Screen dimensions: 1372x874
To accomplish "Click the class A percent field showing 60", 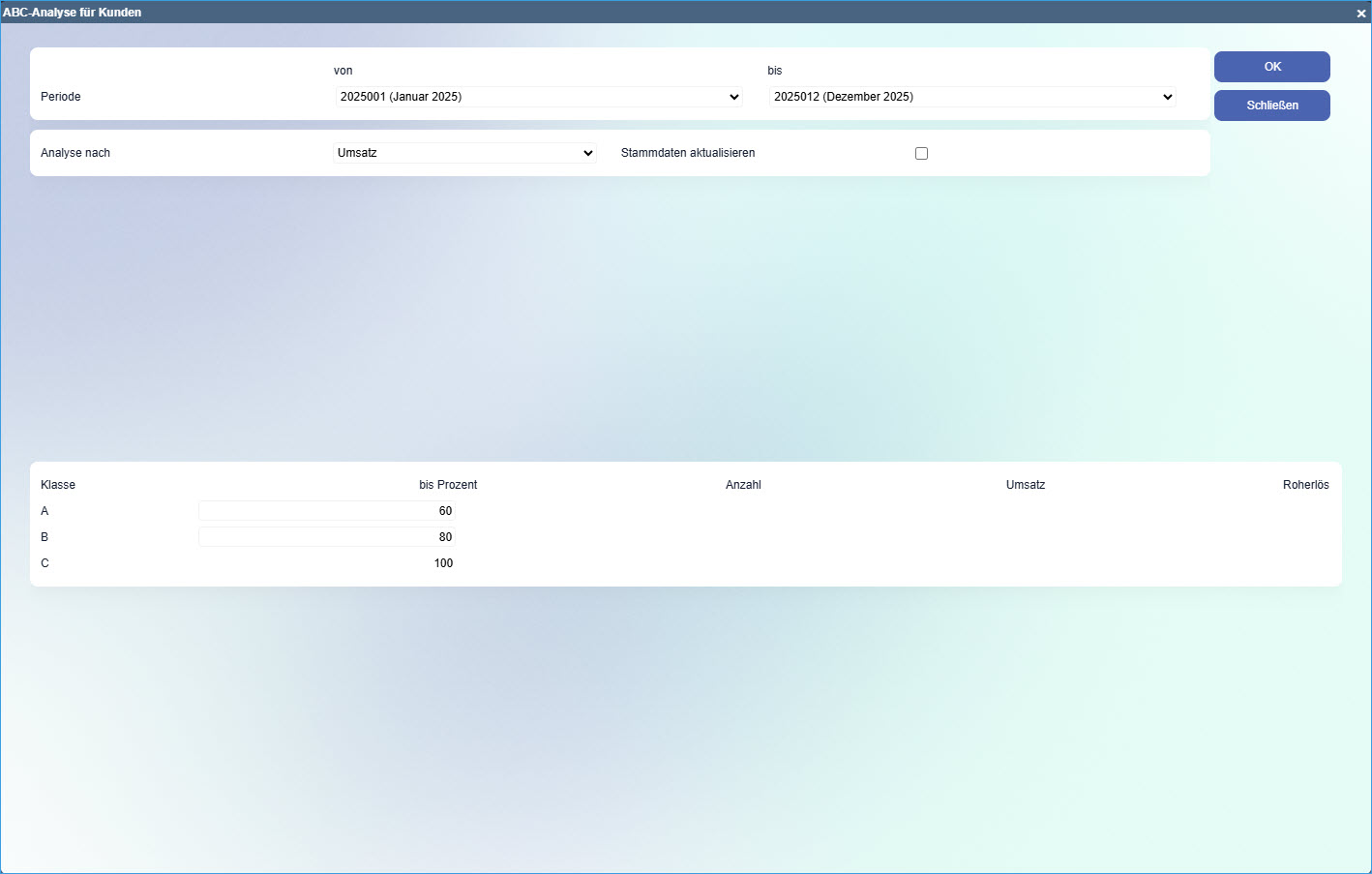I will [327, 511].
